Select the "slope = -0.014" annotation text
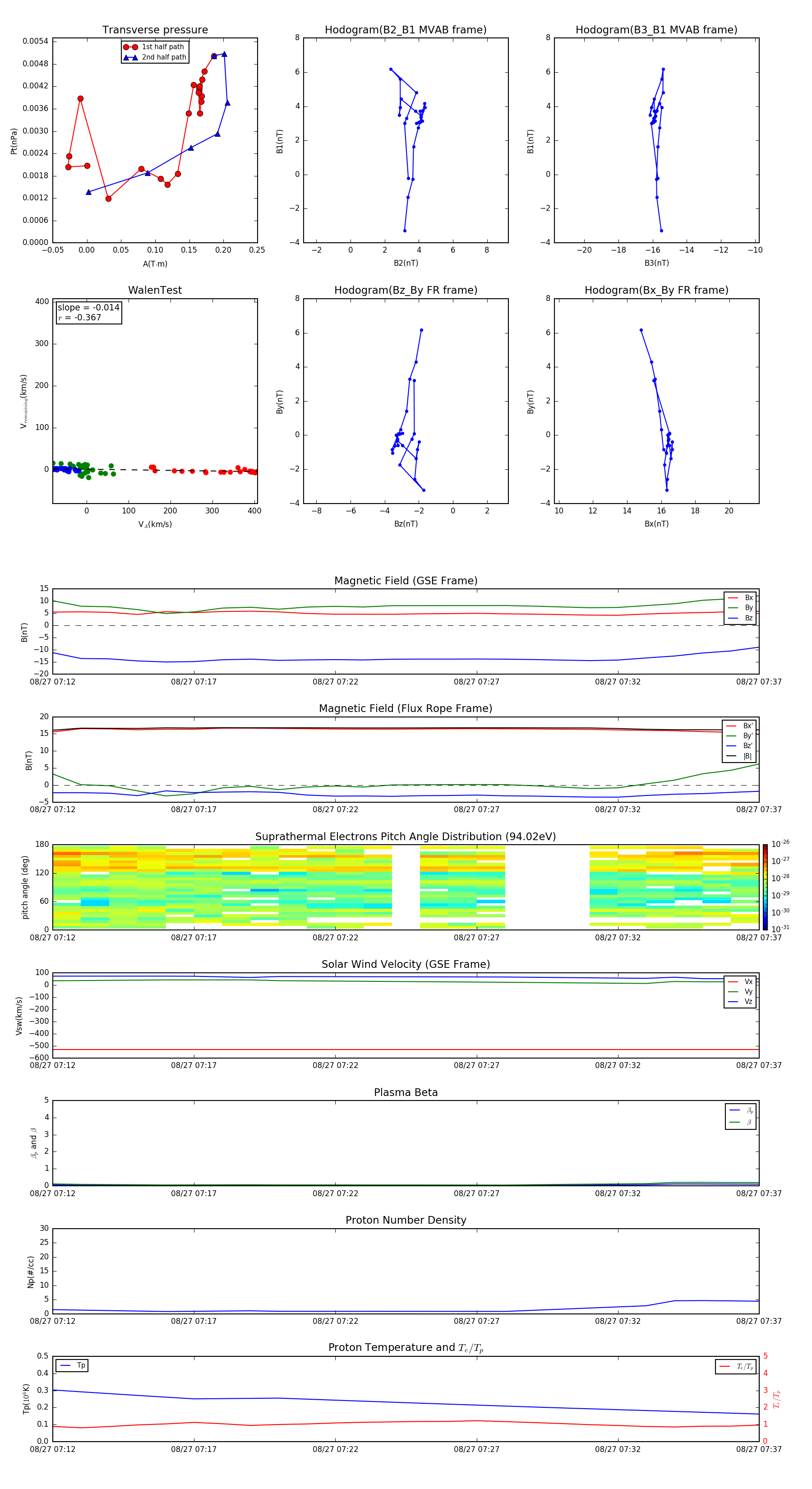812x1489 pixels. point(88,308)
